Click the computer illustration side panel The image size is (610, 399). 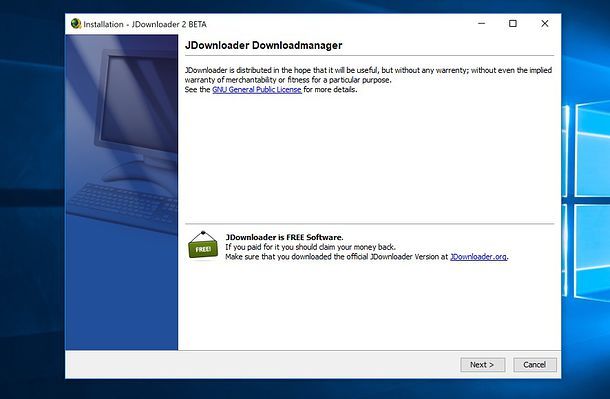click(122, 192)
